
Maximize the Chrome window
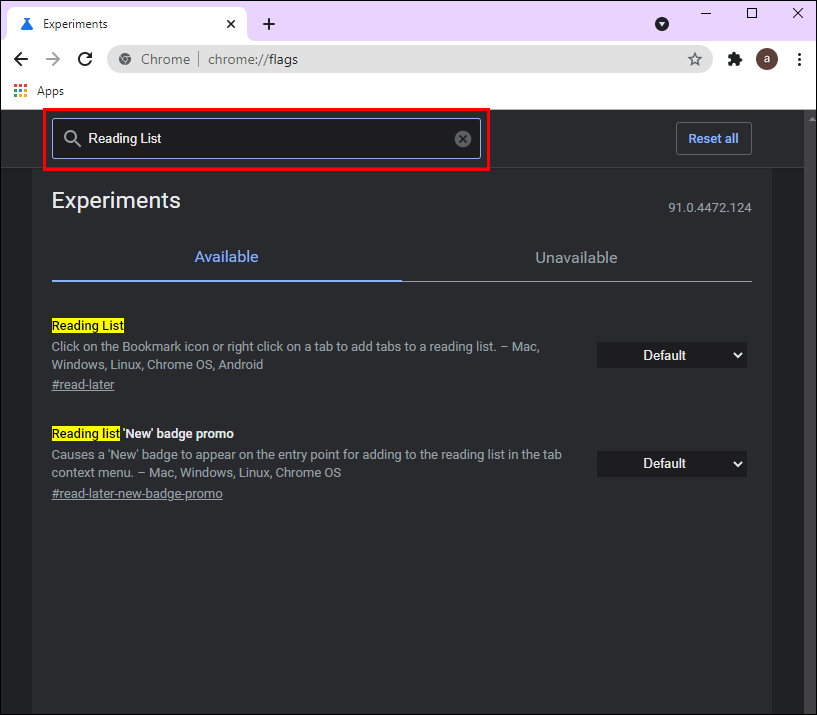[752, 14]
